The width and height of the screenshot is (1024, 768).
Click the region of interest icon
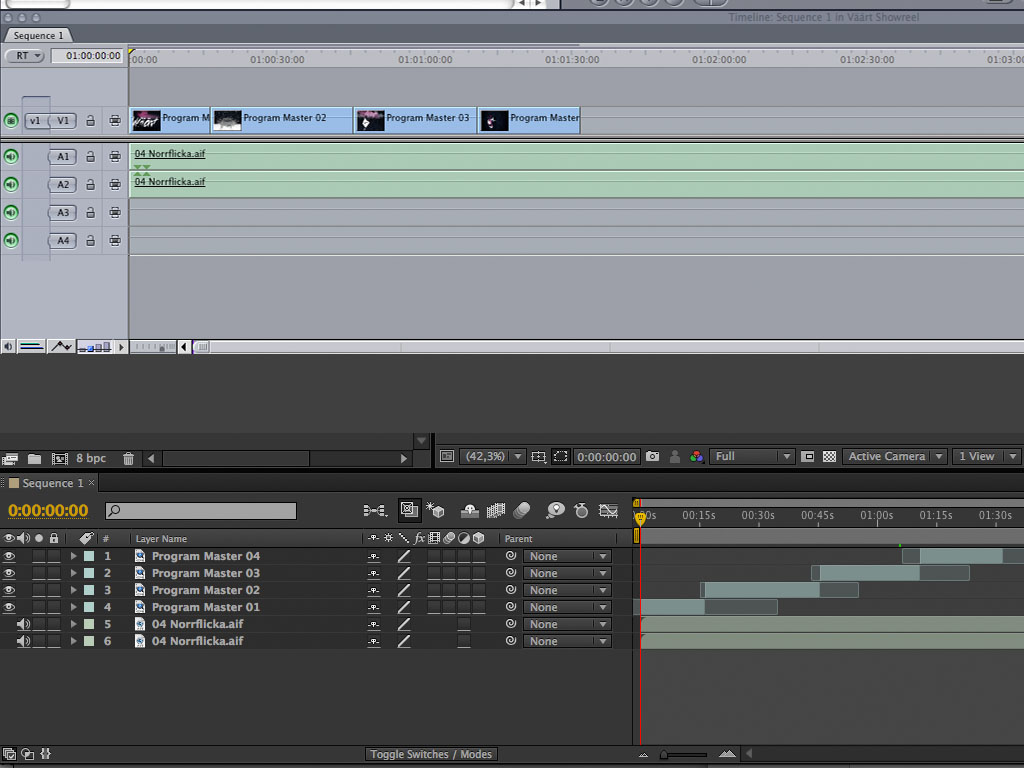tap(560, 457)
